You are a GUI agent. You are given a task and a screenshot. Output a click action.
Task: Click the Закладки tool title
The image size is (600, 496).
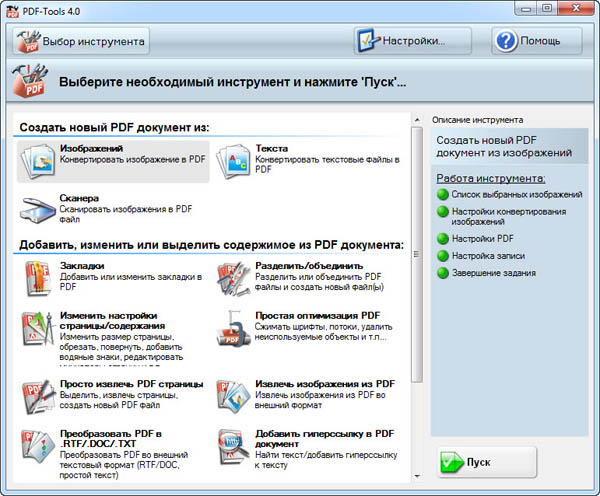click(82, 266)
